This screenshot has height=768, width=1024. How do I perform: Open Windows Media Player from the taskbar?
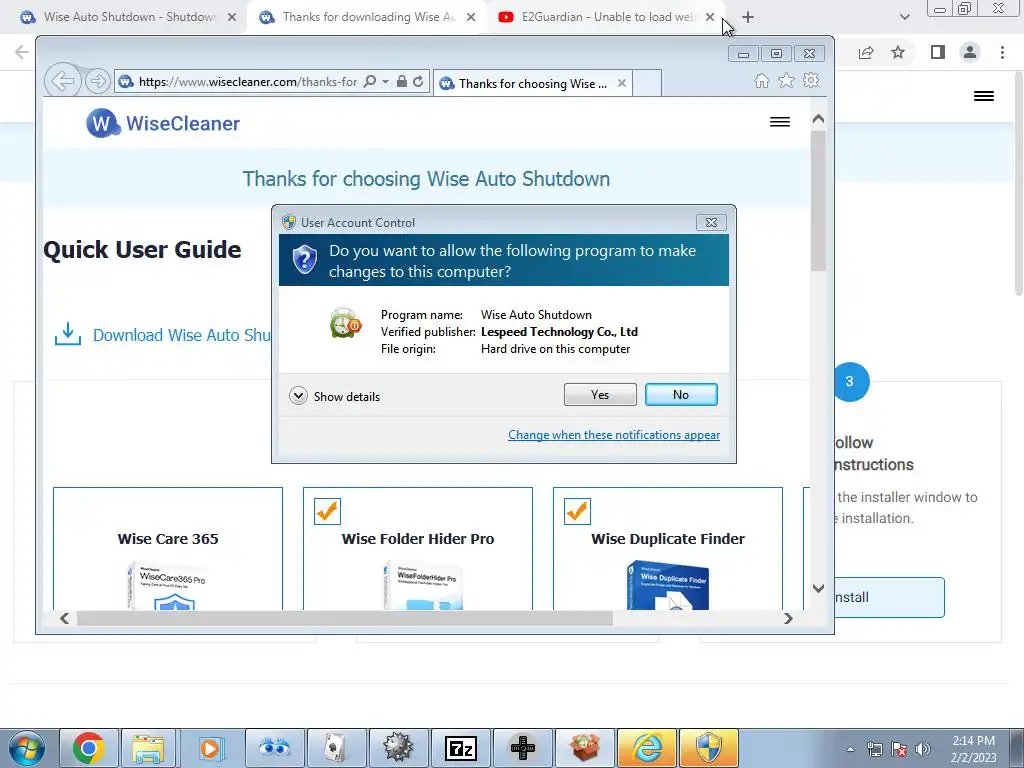click(210, 748)
